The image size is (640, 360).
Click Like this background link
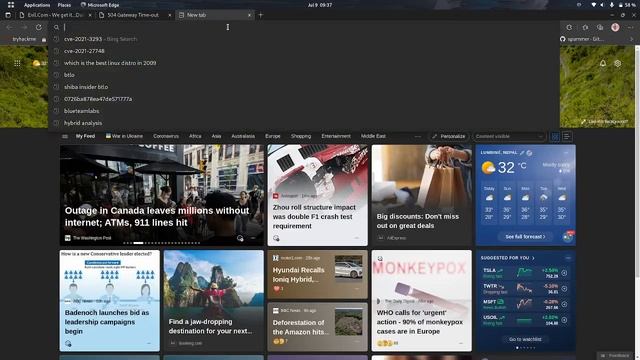604,122
